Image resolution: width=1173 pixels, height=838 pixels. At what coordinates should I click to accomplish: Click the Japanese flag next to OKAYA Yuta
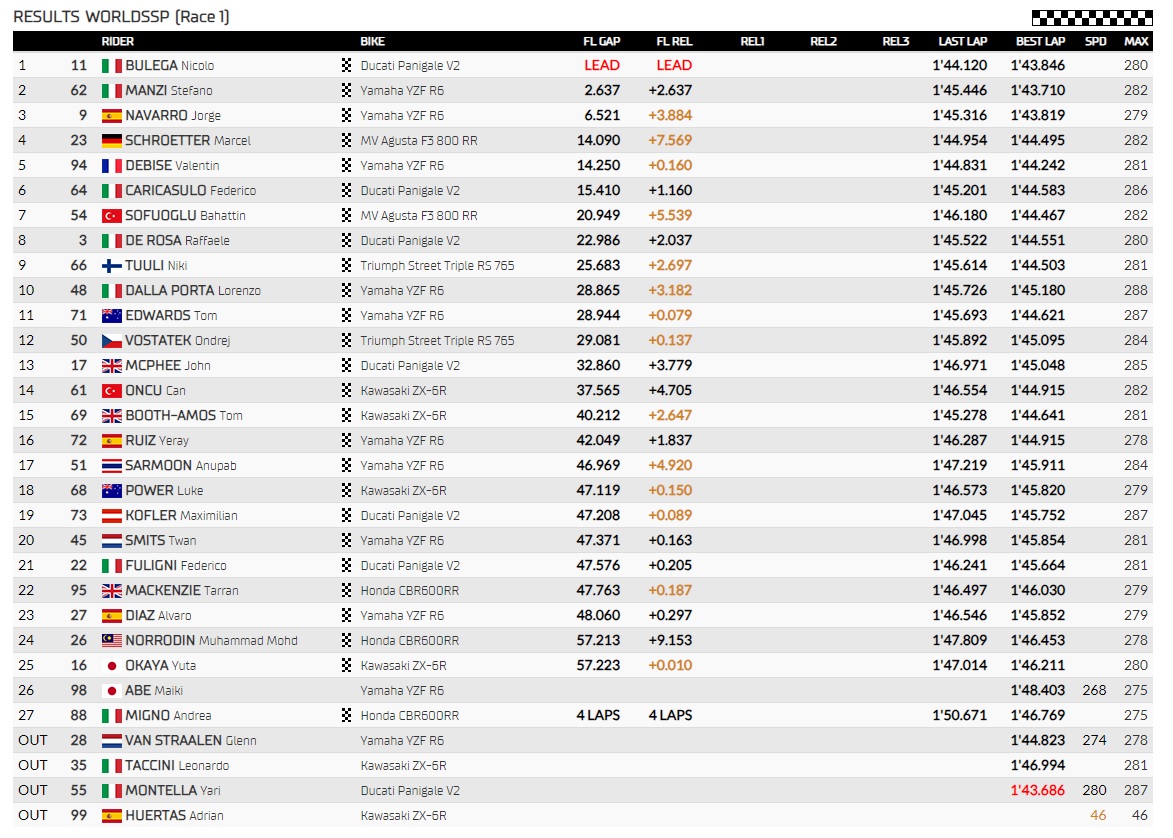click(111, 665)
